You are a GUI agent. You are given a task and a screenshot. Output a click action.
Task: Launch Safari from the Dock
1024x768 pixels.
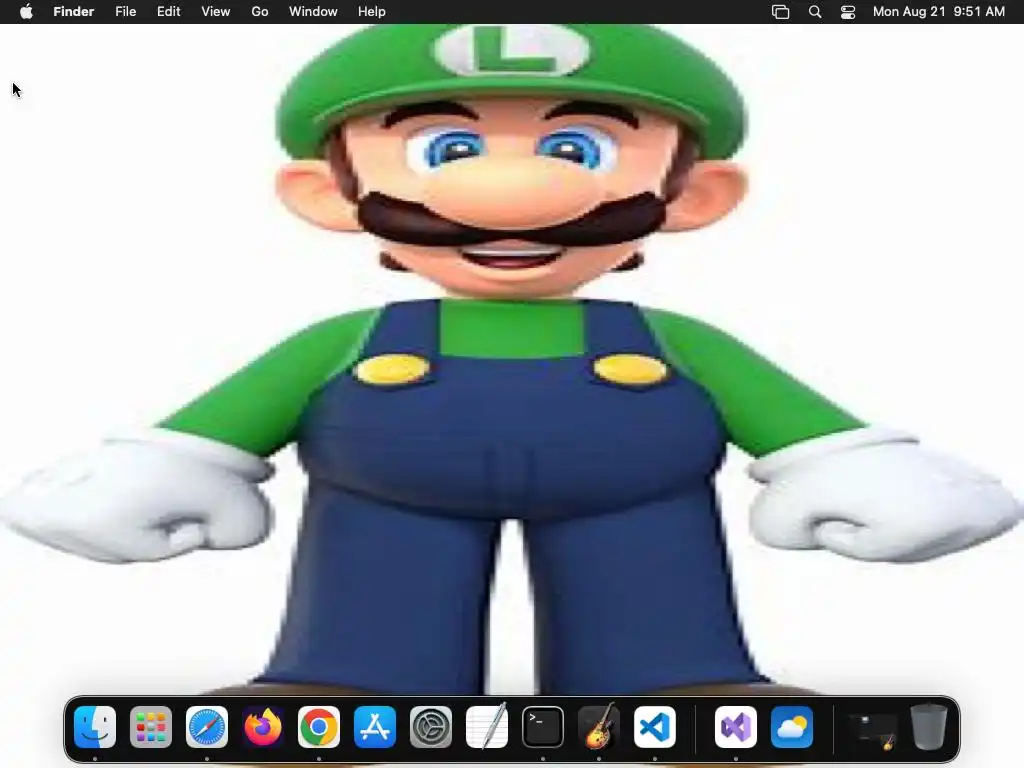click(207, 727)
